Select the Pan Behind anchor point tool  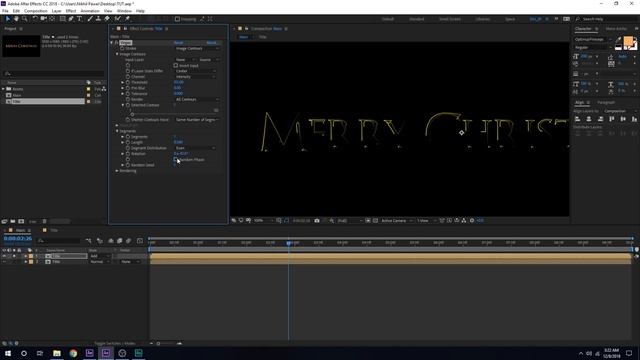[x=52, y=19]
